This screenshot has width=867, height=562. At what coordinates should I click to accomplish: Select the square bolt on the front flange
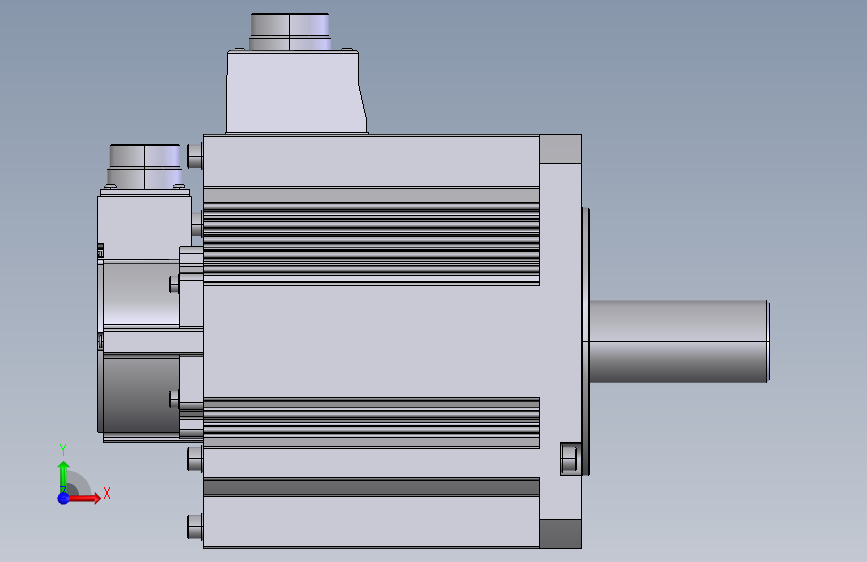click(x=570, y=459)
